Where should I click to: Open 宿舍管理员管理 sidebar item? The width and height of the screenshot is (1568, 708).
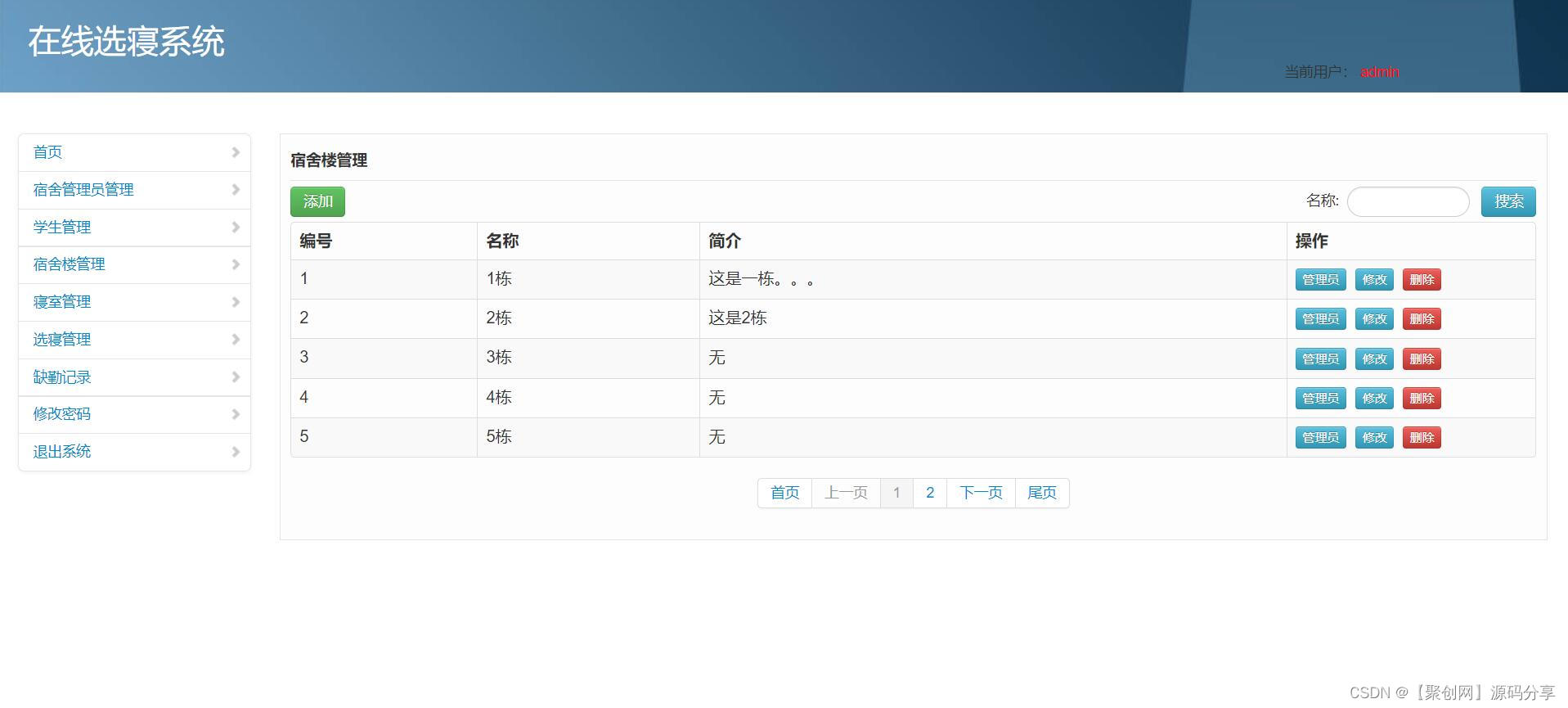tap(134, 190)
